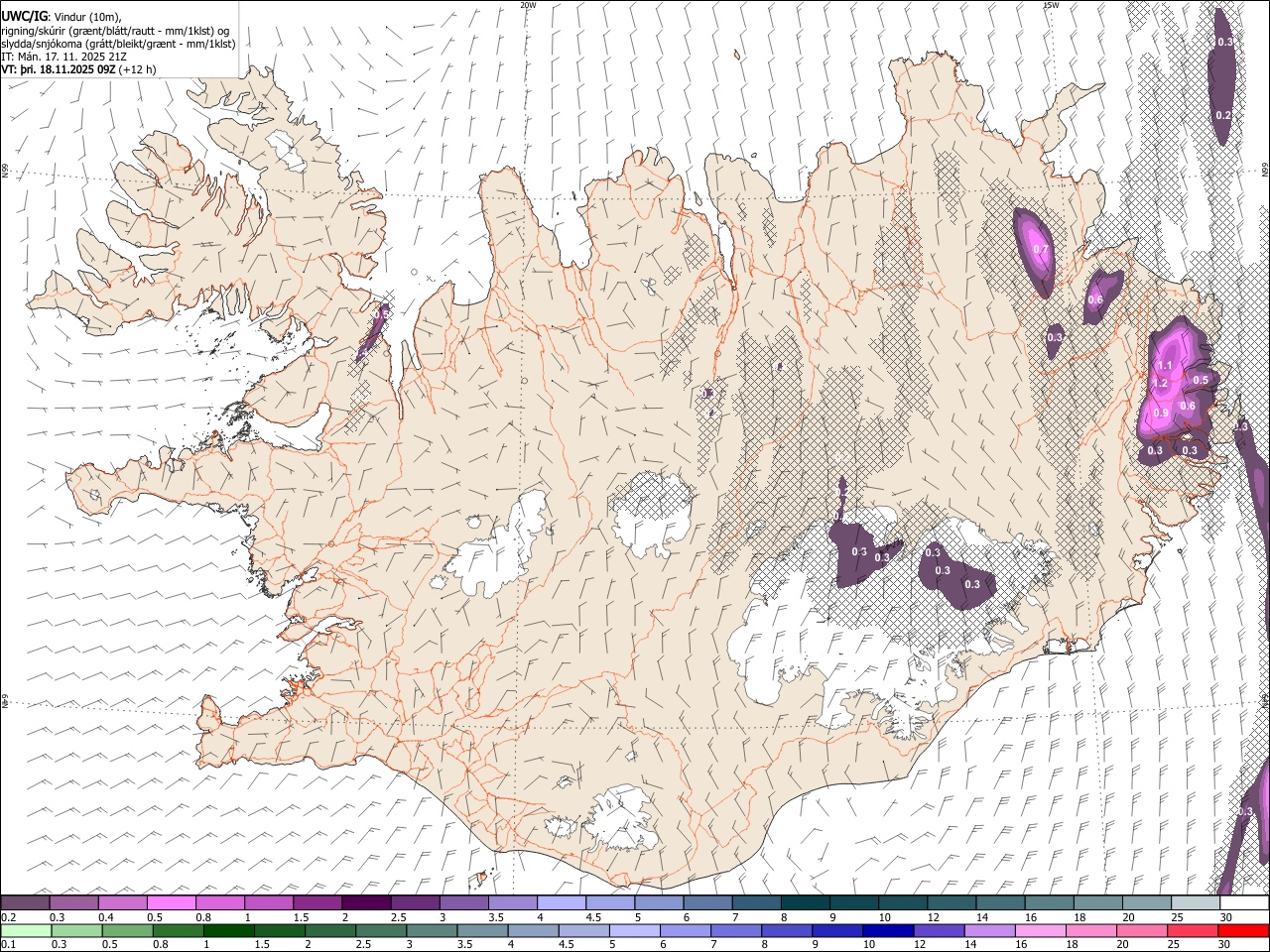Select pink lower swatch between 18 and 20

pos(1089,930)
